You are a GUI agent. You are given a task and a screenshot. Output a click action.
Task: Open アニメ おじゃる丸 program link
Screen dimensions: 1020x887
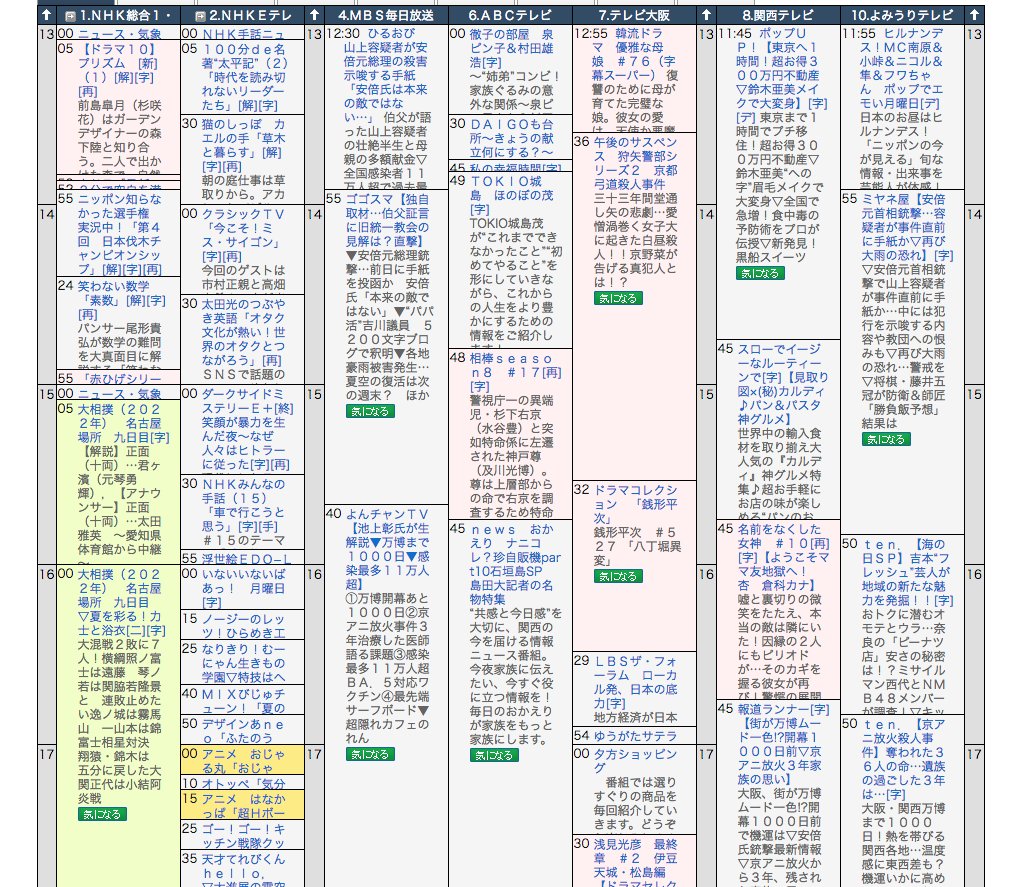tap(243, 760)
